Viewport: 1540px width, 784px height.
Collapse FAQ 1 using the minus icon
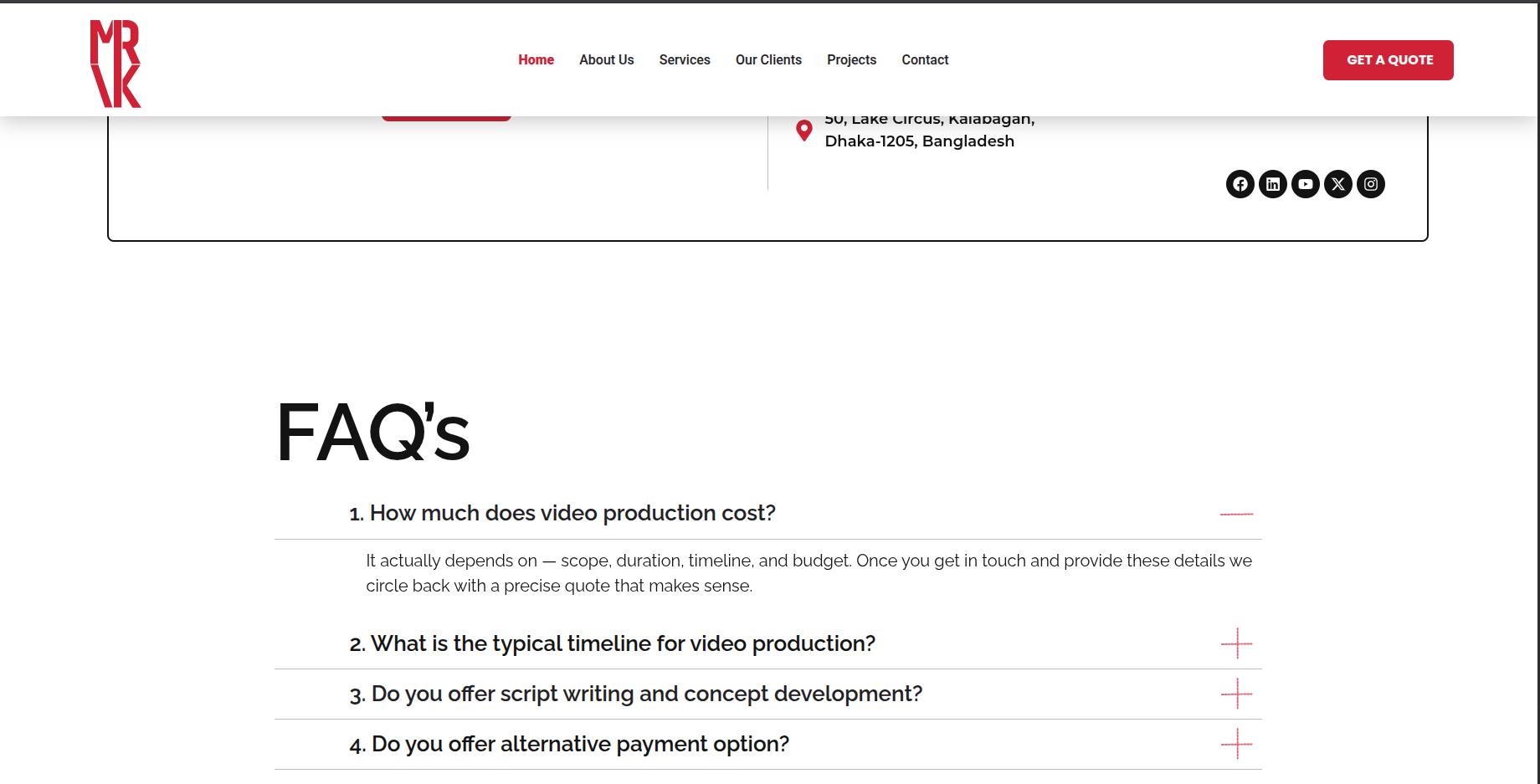point(1236,514)
